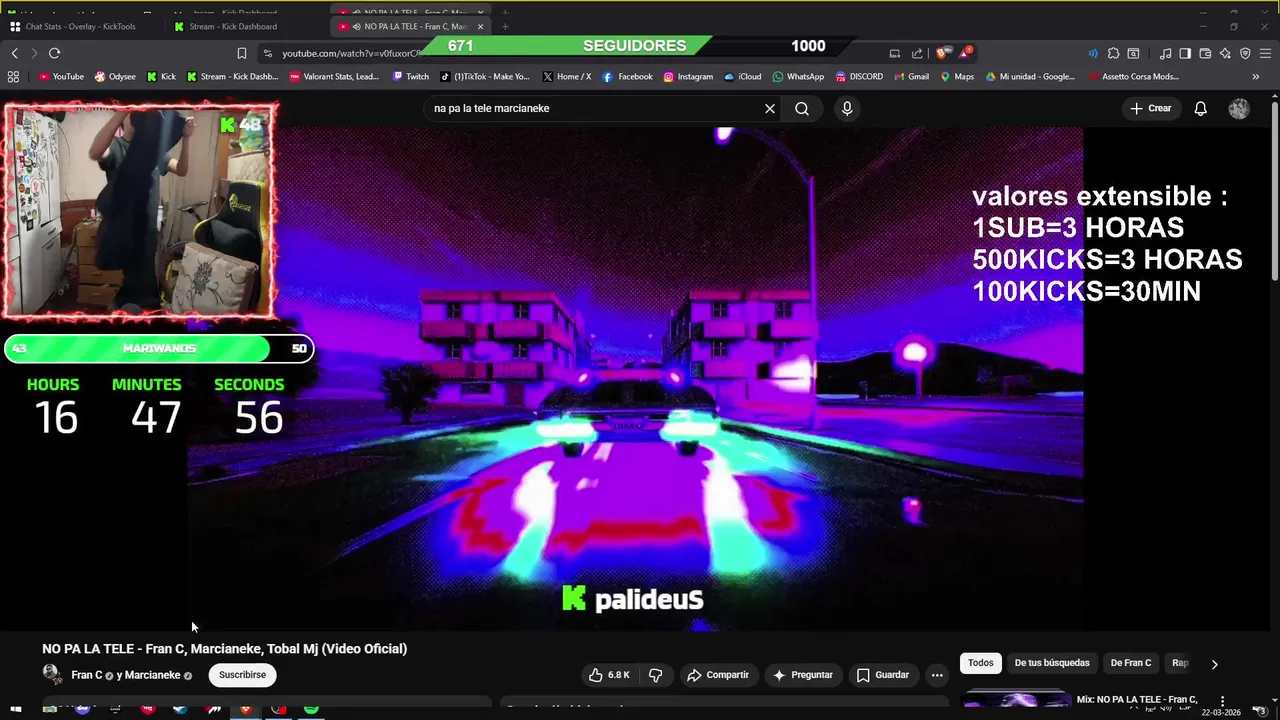Screen dimensions: 1280x720
Task: Show more filter chips with right chevron
Action: [x=1215, y=664]
